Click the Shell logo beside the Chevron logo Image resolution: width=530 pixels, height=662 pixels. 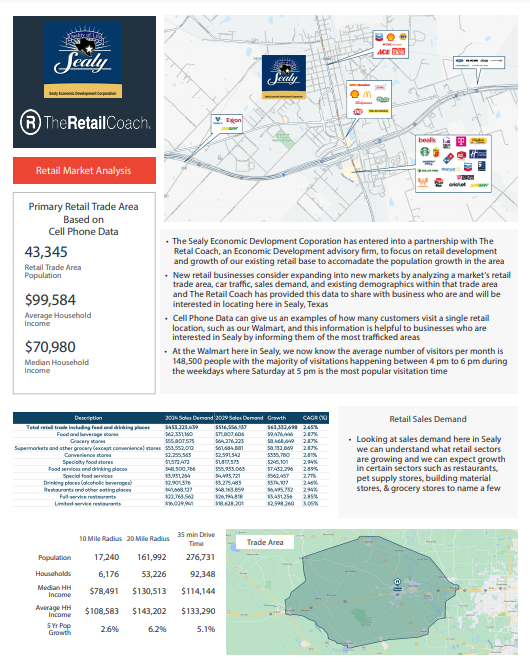pos(391,37)
